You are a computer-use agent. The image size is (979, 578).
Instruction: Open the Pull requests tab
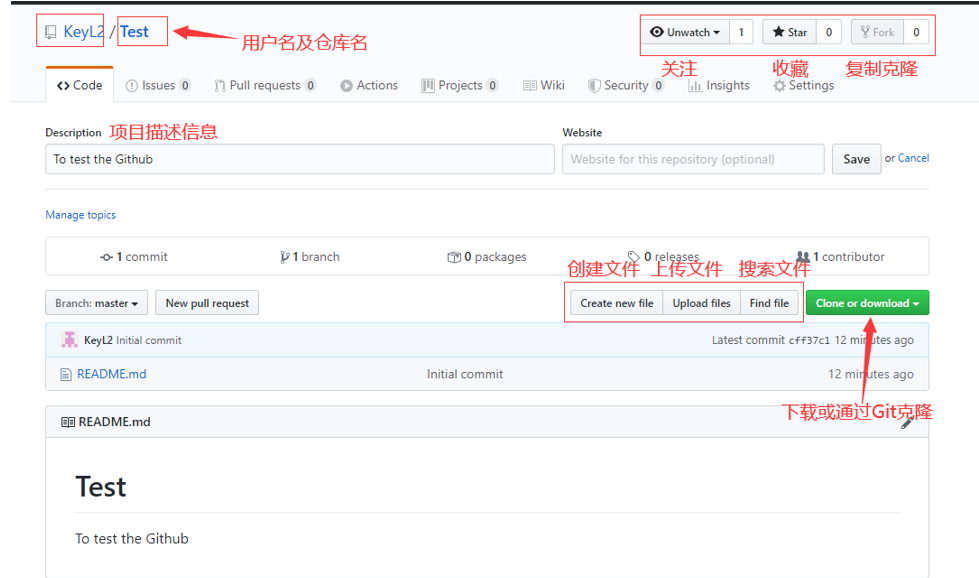265,86
